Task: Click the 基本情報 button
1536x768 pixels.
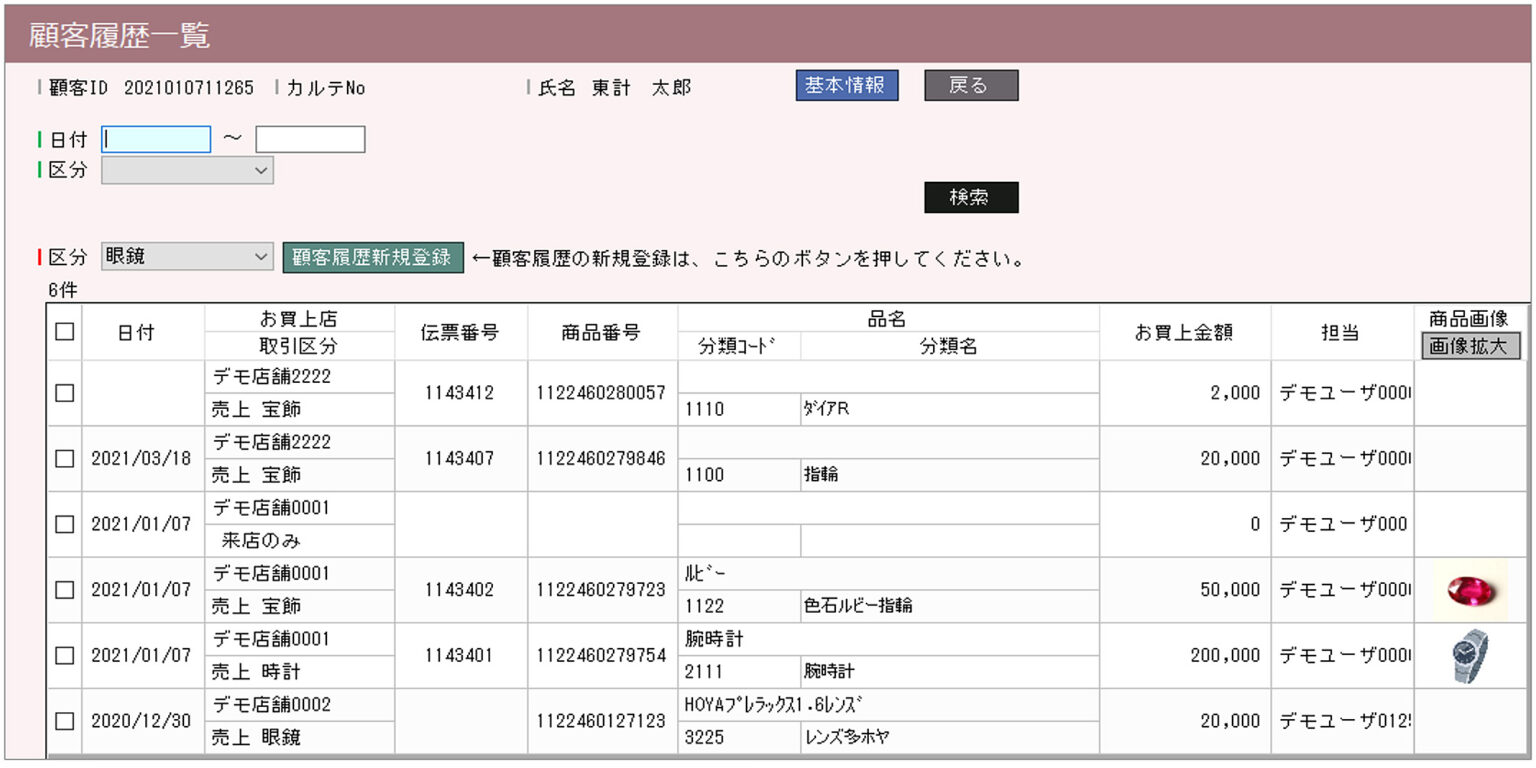Action: pos(846,86)
